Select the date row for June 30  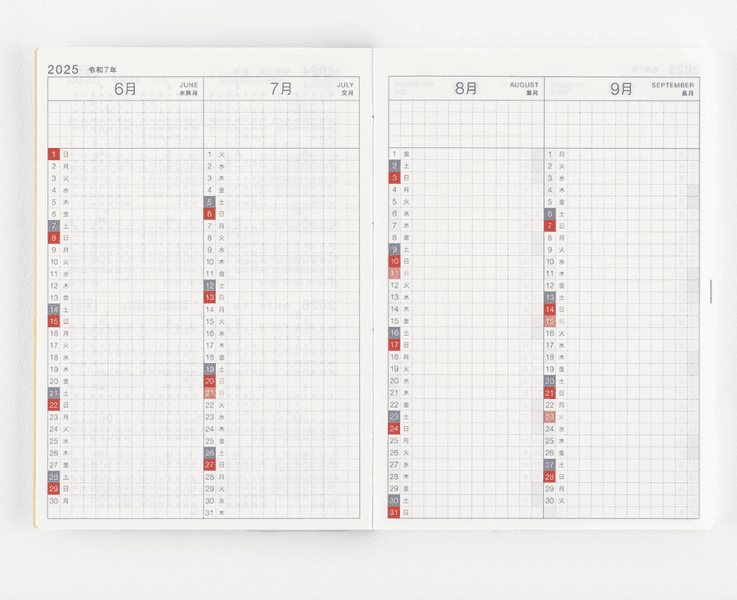[125, 500]
